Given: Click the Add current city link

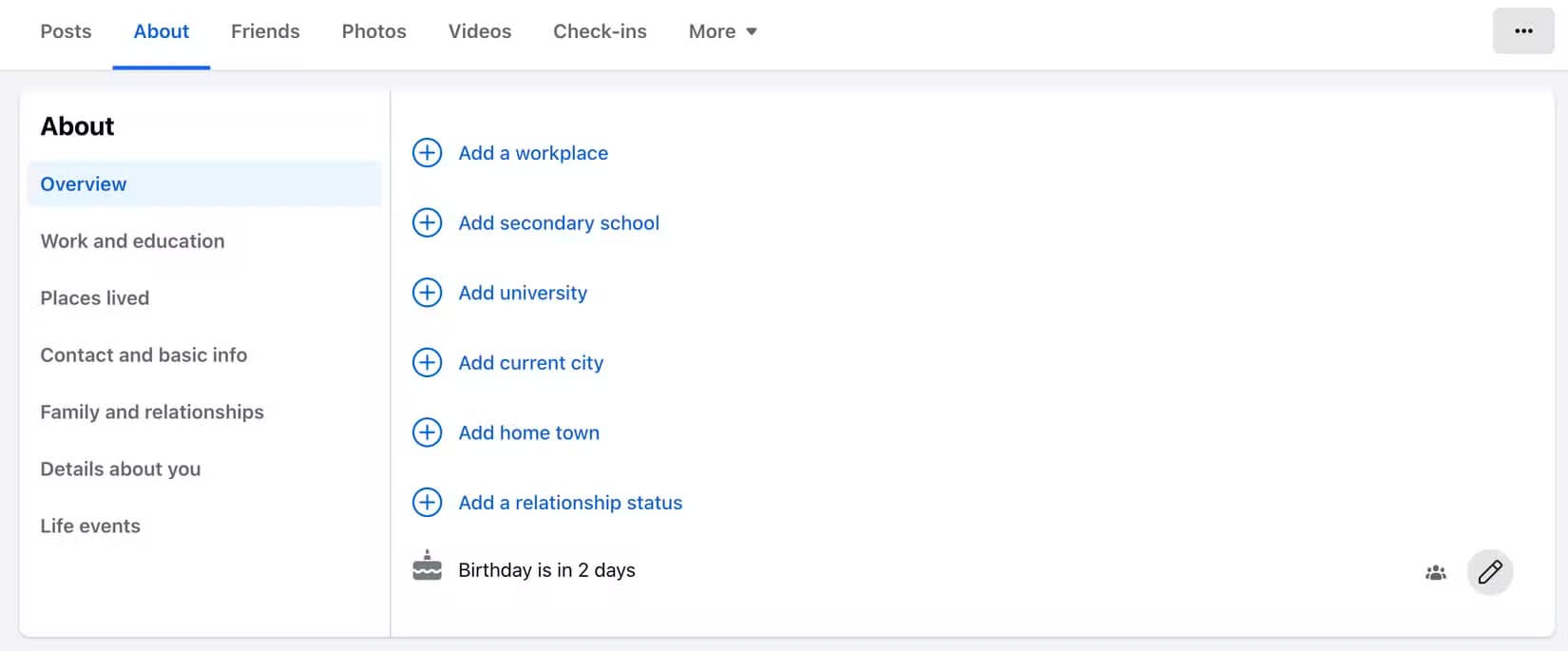Looking at the screenshot, I should point(530,363).
